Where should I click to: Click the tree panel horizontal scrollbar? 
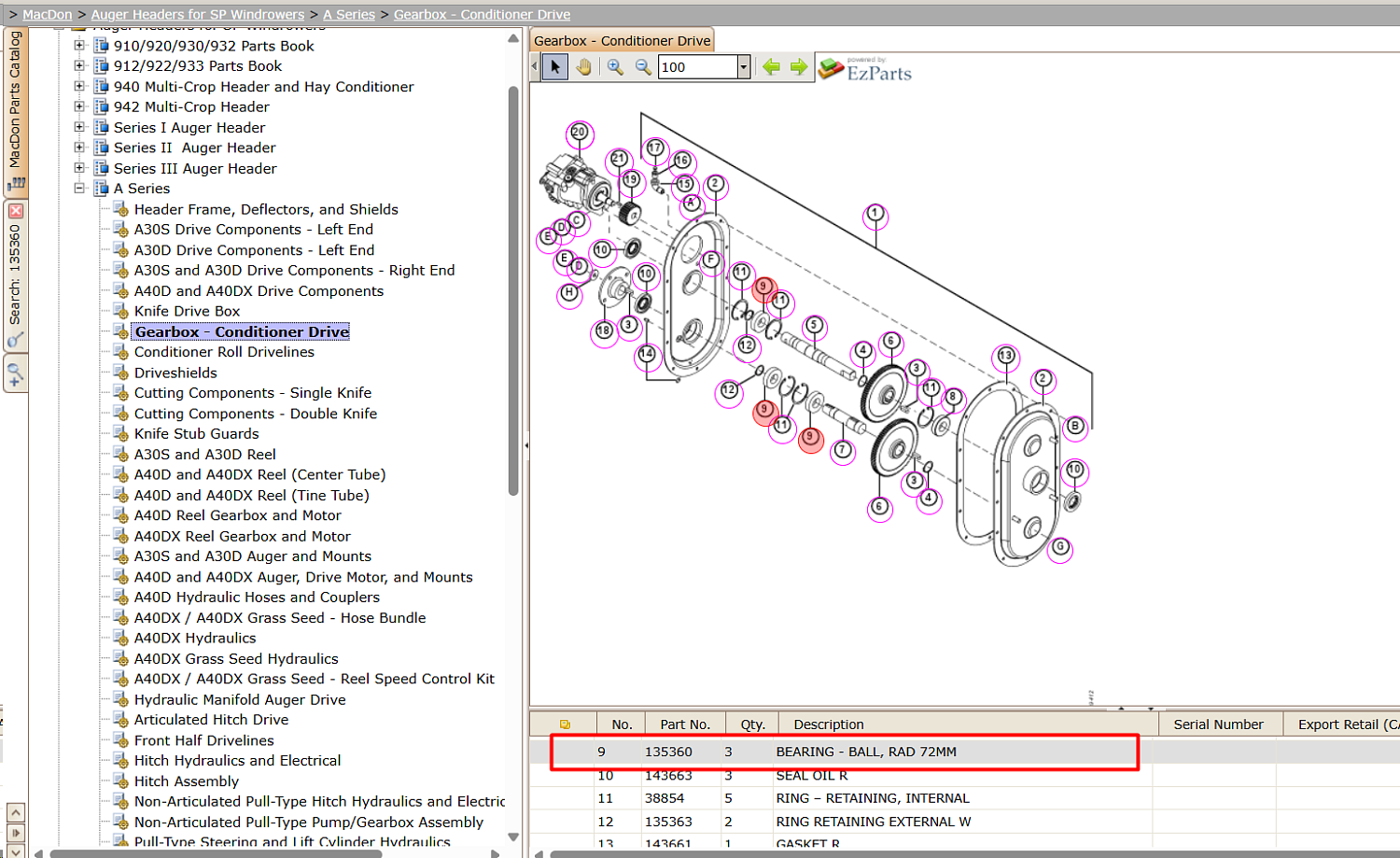[x=216, y=853]
